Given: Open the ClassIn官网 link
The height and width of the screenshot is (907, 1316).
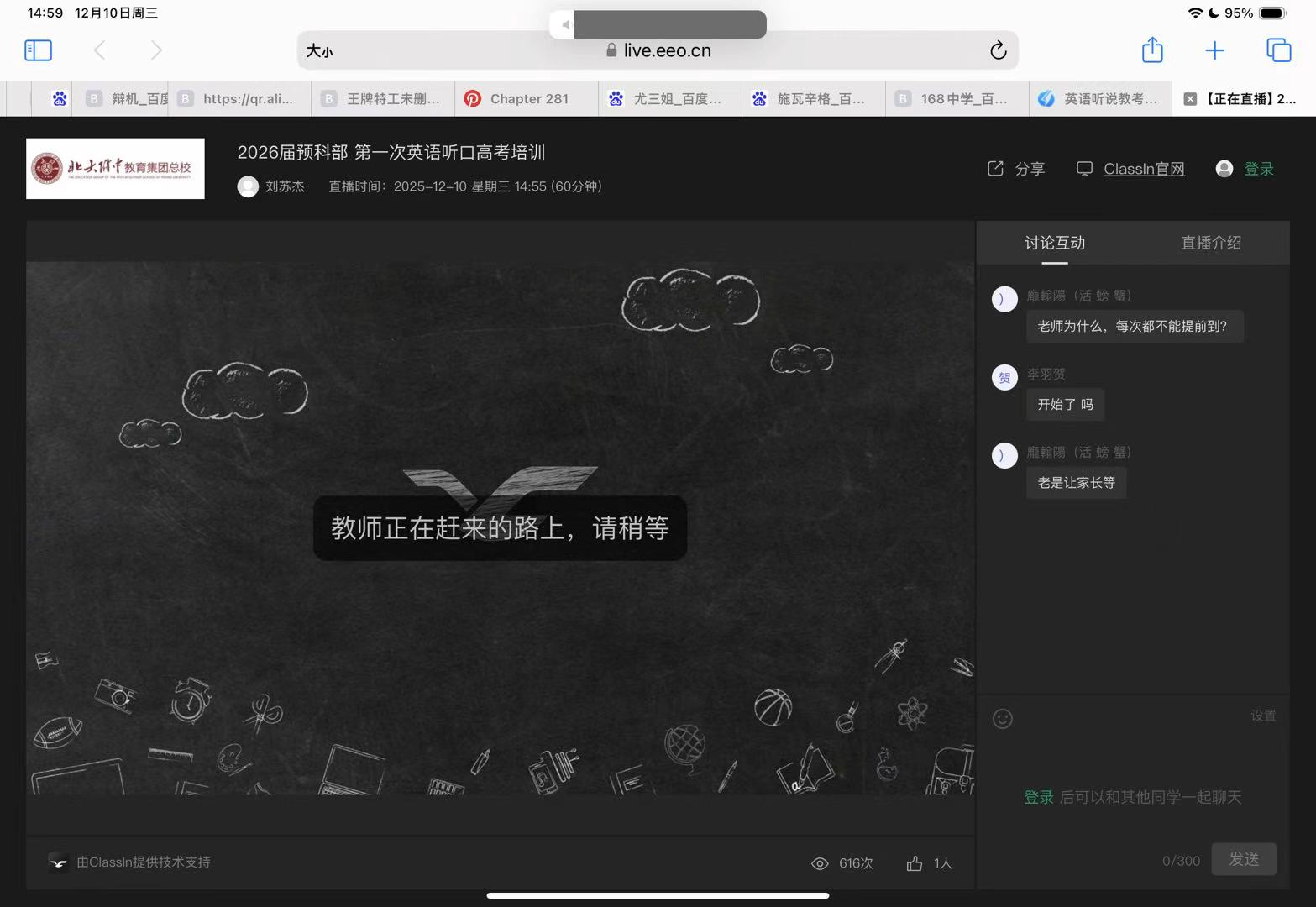Looking at the screenshot, I should [1144, 169].
